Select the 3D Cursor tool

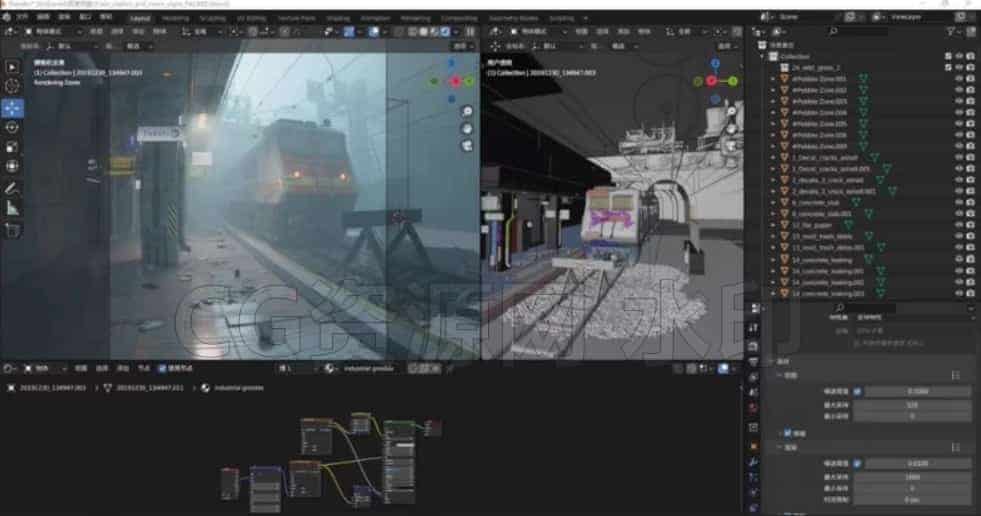12,86
